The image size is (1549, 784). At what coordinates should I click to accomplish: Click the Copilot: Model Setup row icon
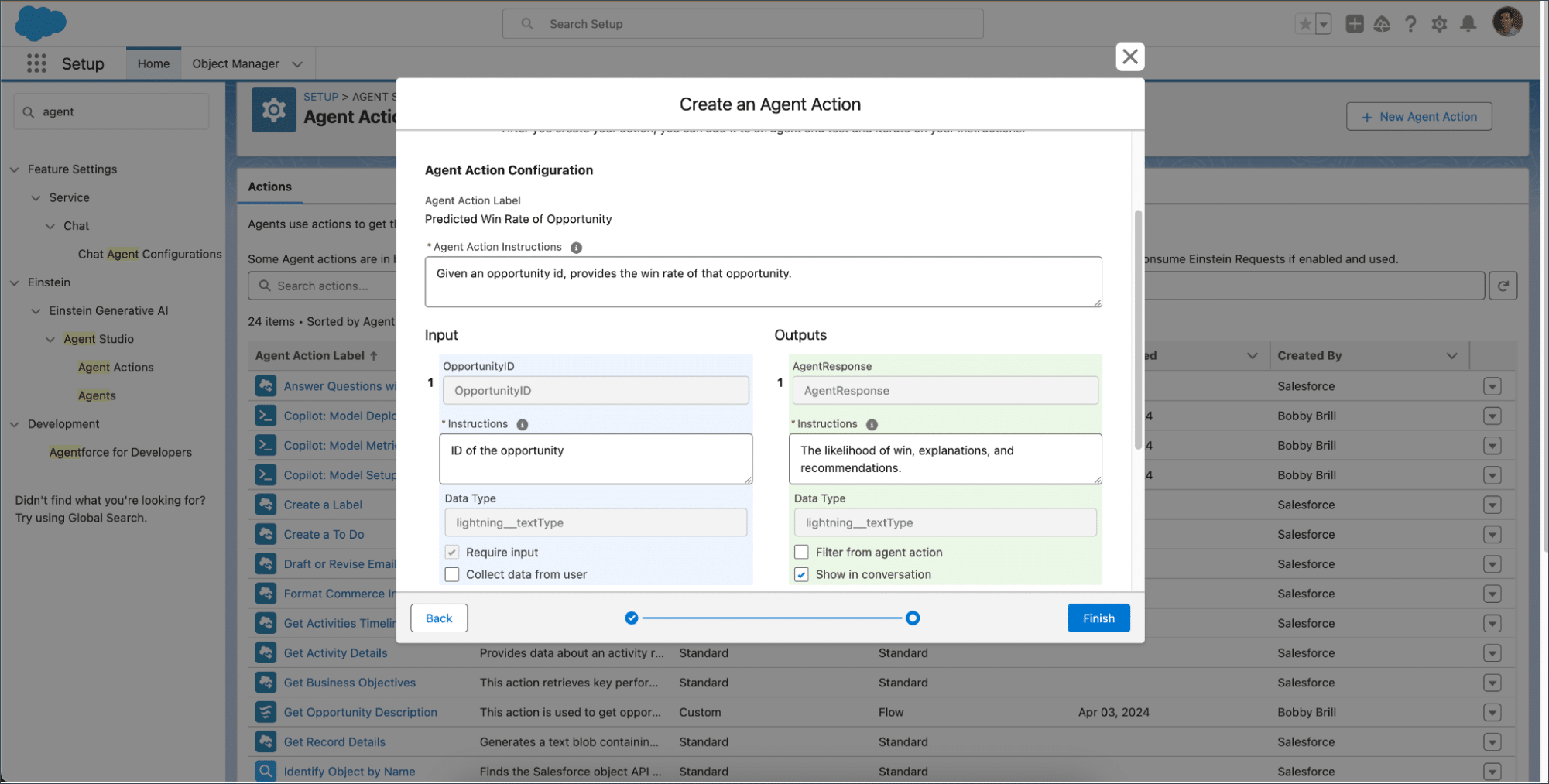pos(266,474)
